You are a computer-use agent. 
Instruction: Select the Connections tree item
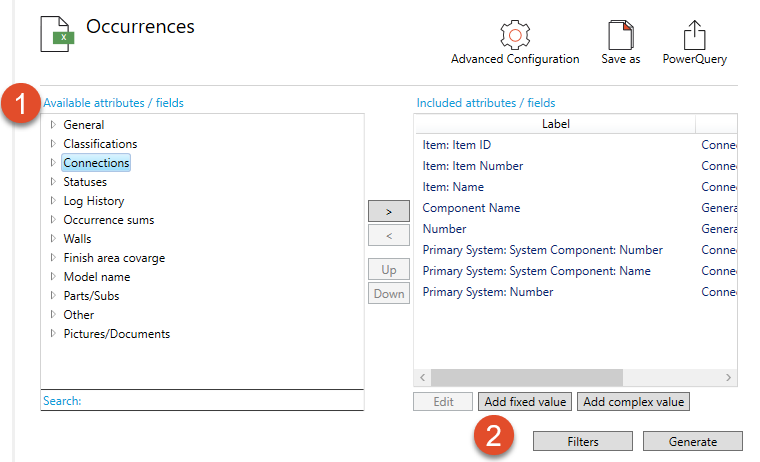(x=96, y=163)
